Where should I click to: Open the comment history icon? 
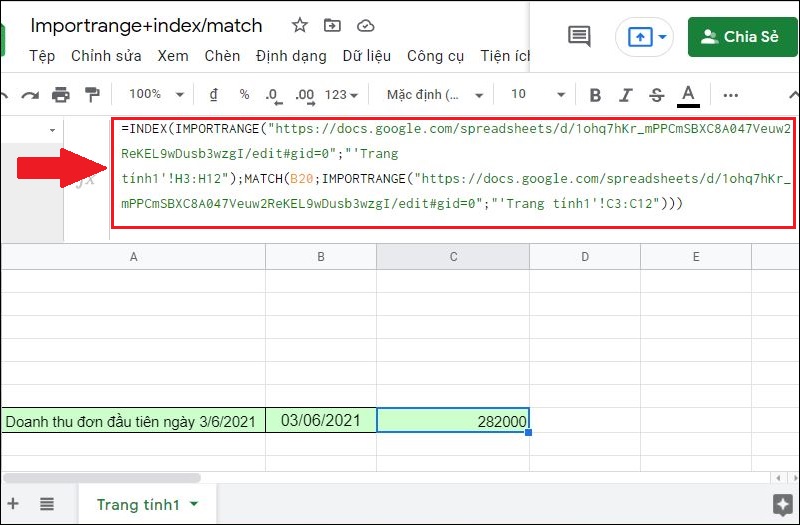click(579, 36)
